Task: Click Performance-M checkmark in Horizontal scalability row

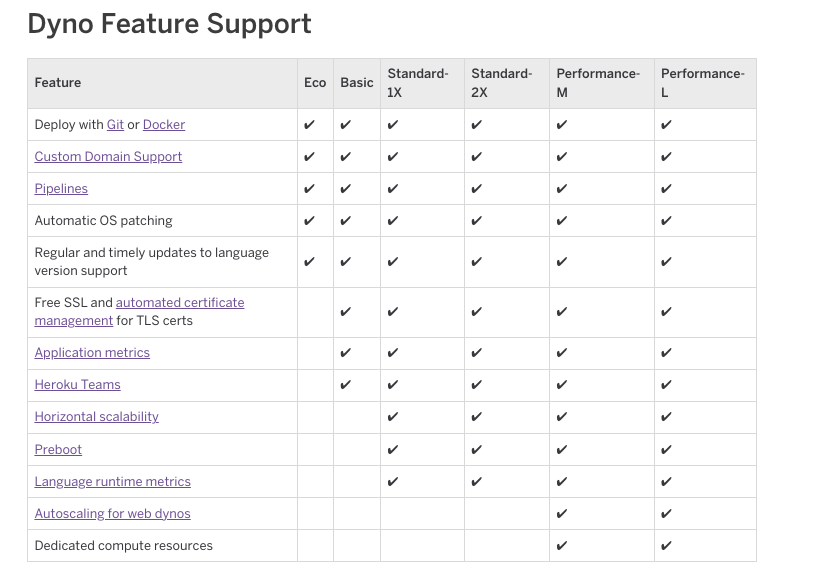Action: tap(562, 416)
